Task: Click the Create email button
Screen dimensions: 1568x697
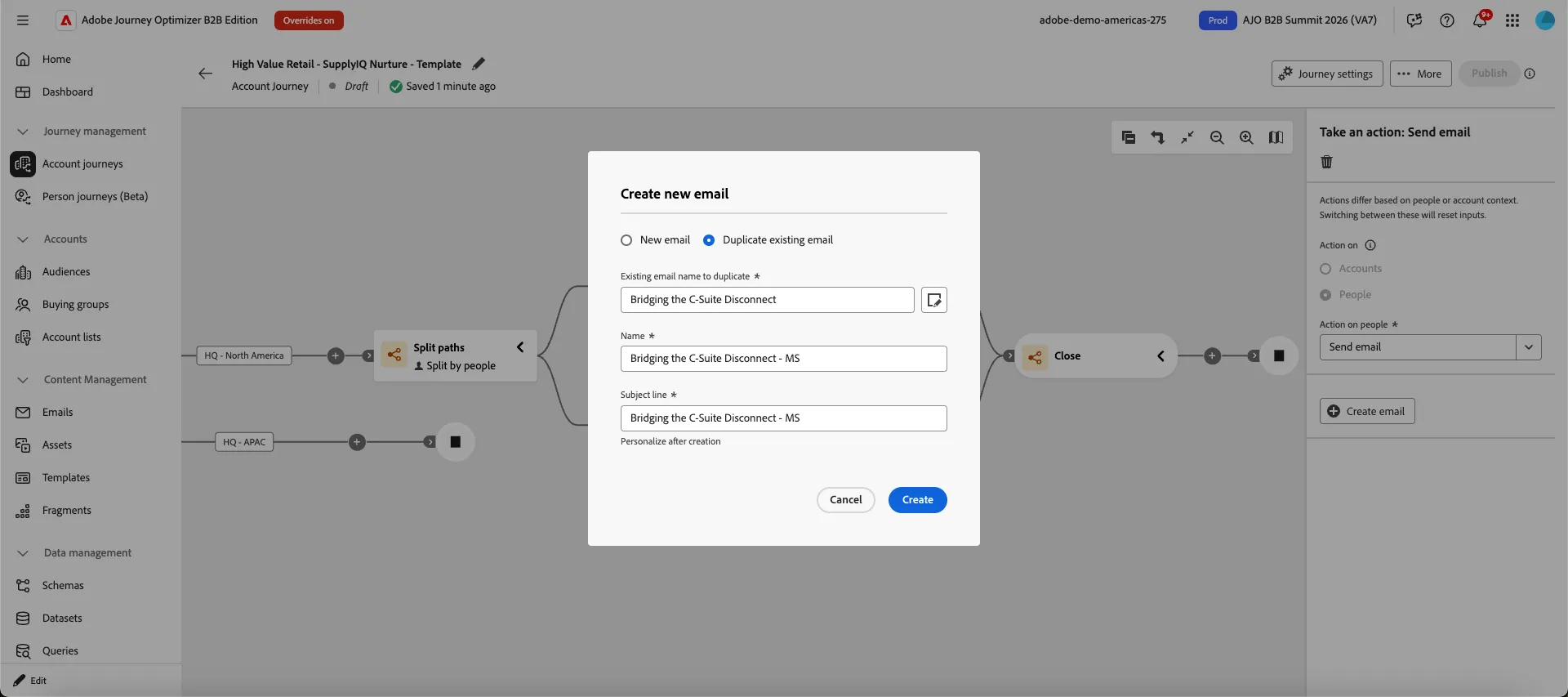Action: click(1367, 411)
